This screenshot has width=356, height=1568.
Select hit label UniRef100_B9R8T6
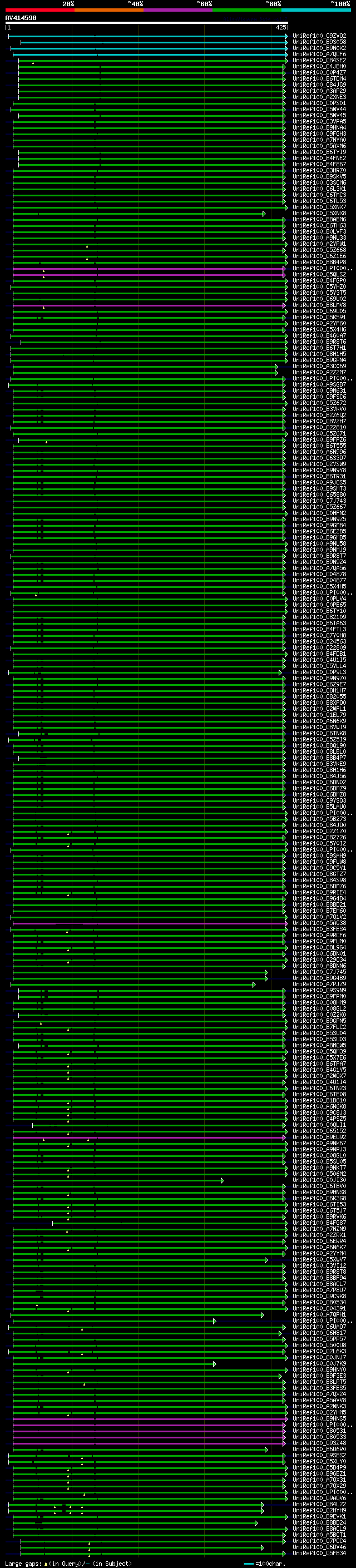[319, 342]
